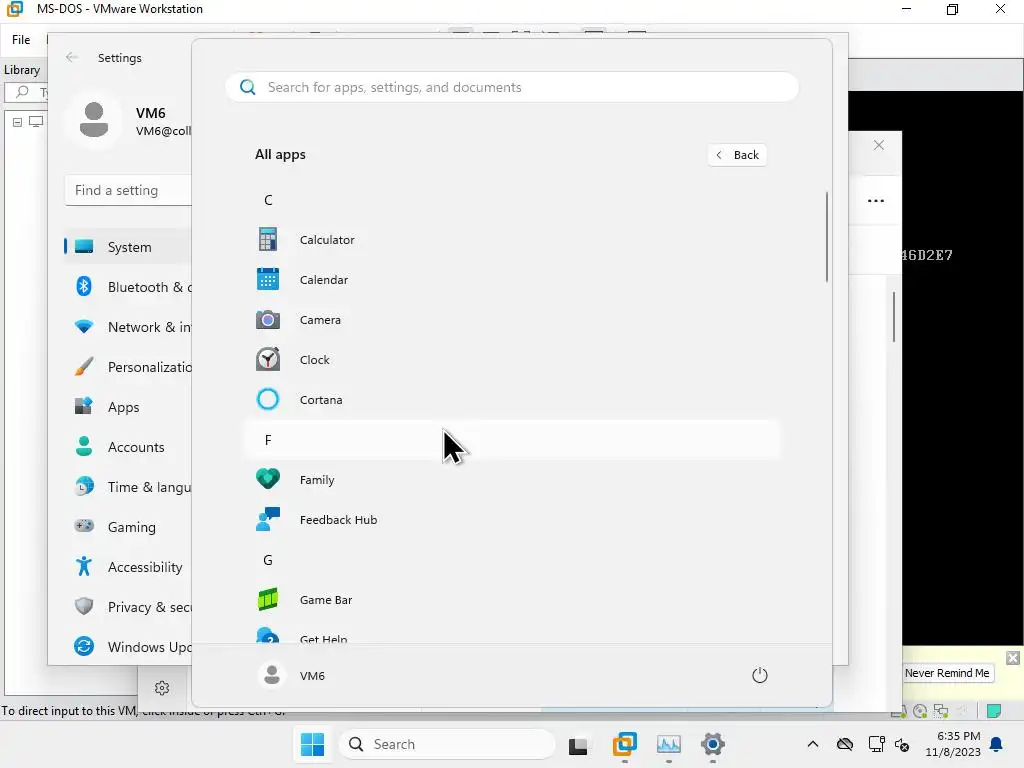Click Find a setting search box
The image size is (1024, 768).
[x=128, y=190]
